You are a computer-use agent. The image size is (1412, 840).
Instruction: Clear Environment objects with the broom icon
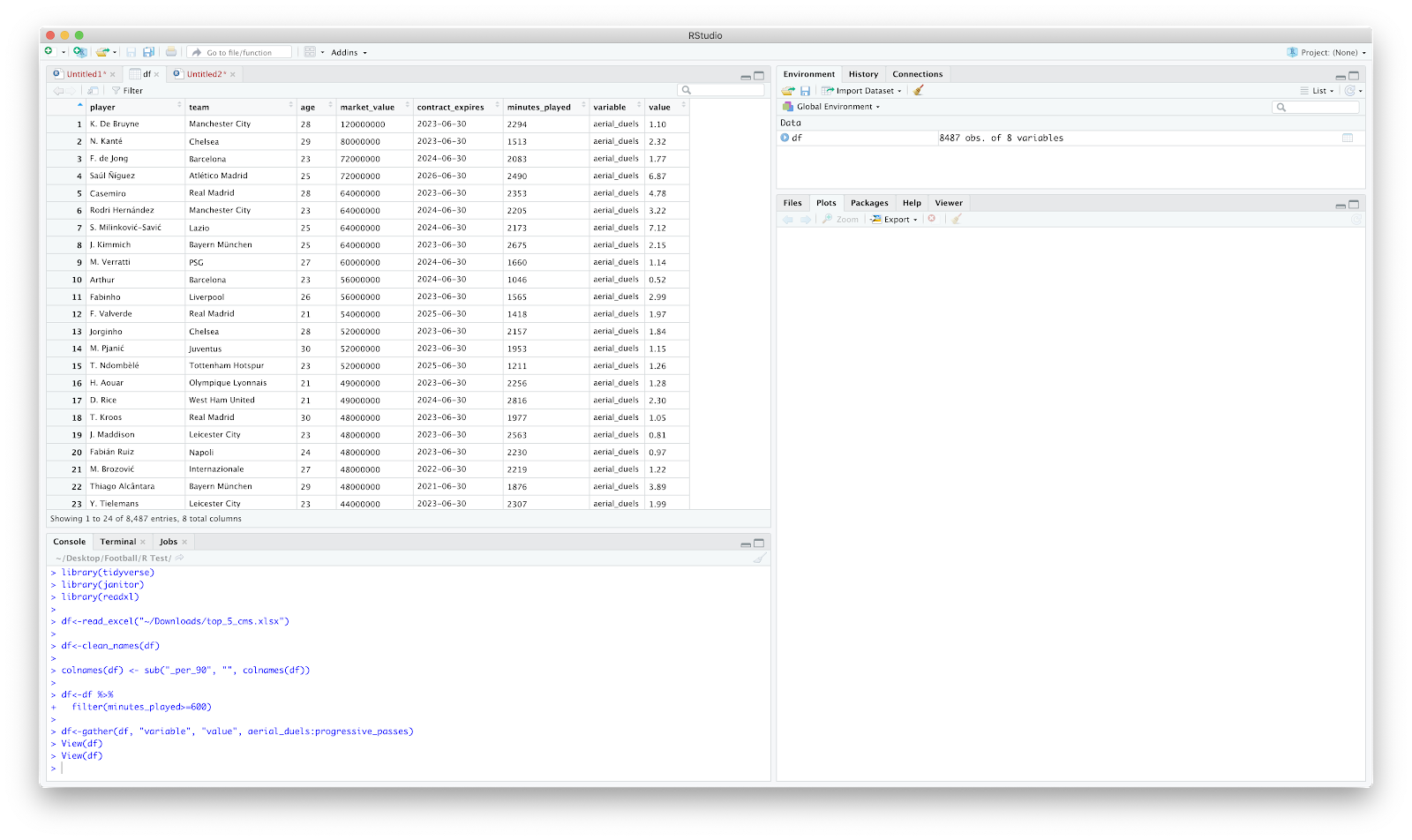coord(919,90)
